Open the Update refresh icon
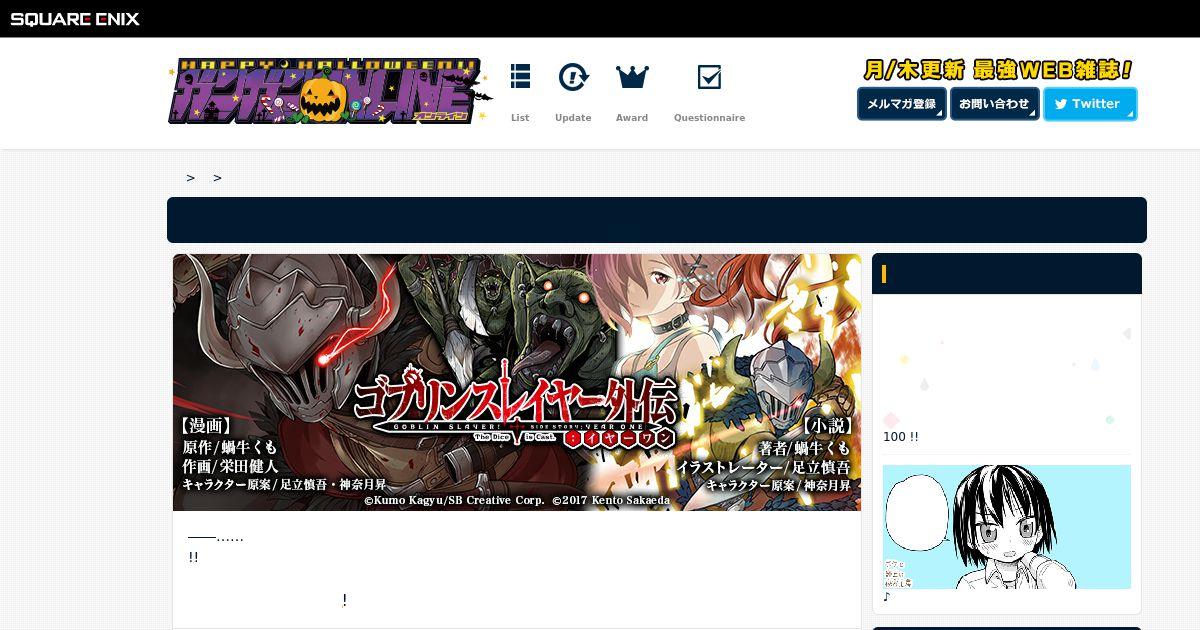This screenshot has height=630, width=1200. tap(573, 77)
